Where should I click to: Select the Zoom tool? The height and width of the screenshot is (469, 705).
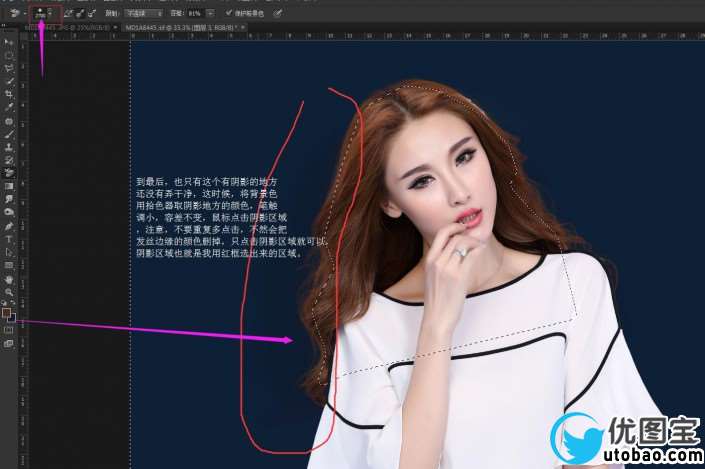pyautogui.click(x=9, y=292)
